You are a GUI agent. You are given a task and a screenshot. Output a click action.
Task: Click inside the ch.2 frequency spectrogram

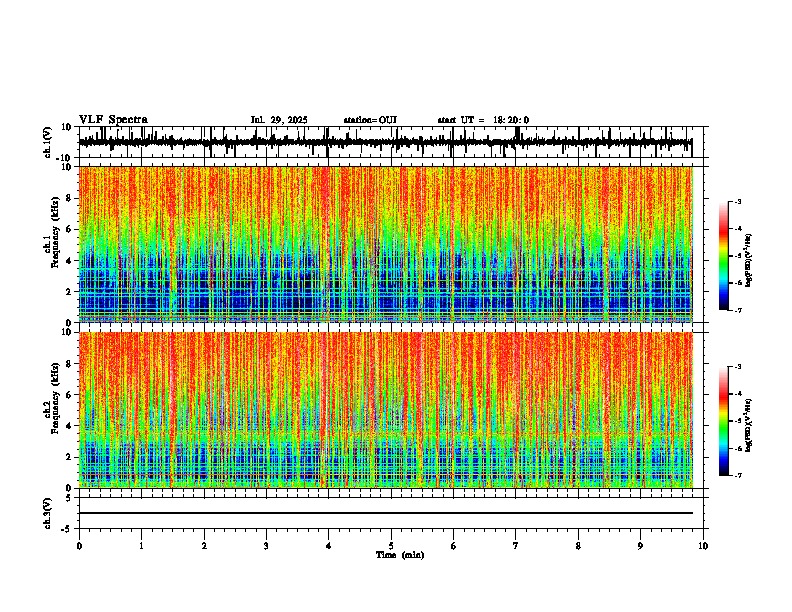click(x=386, y=410)
